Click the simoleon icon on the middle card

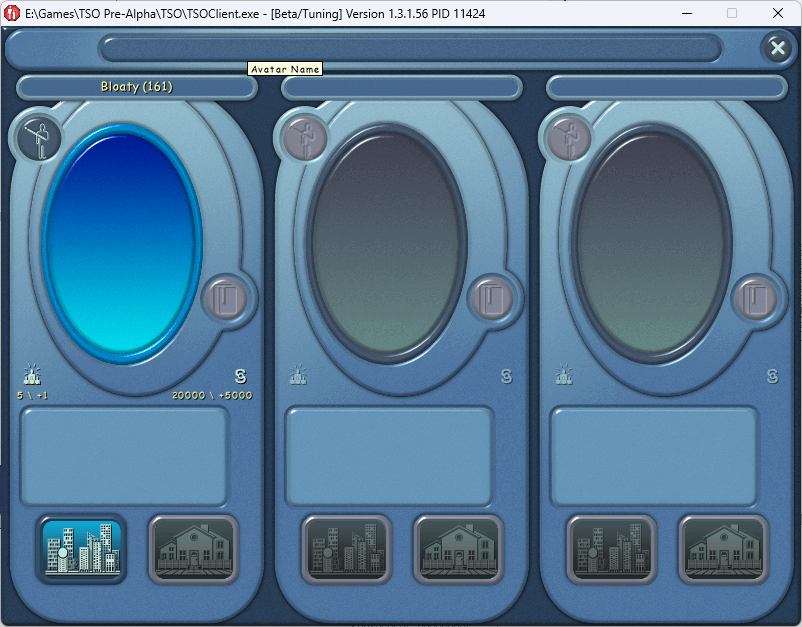point(506,376)
